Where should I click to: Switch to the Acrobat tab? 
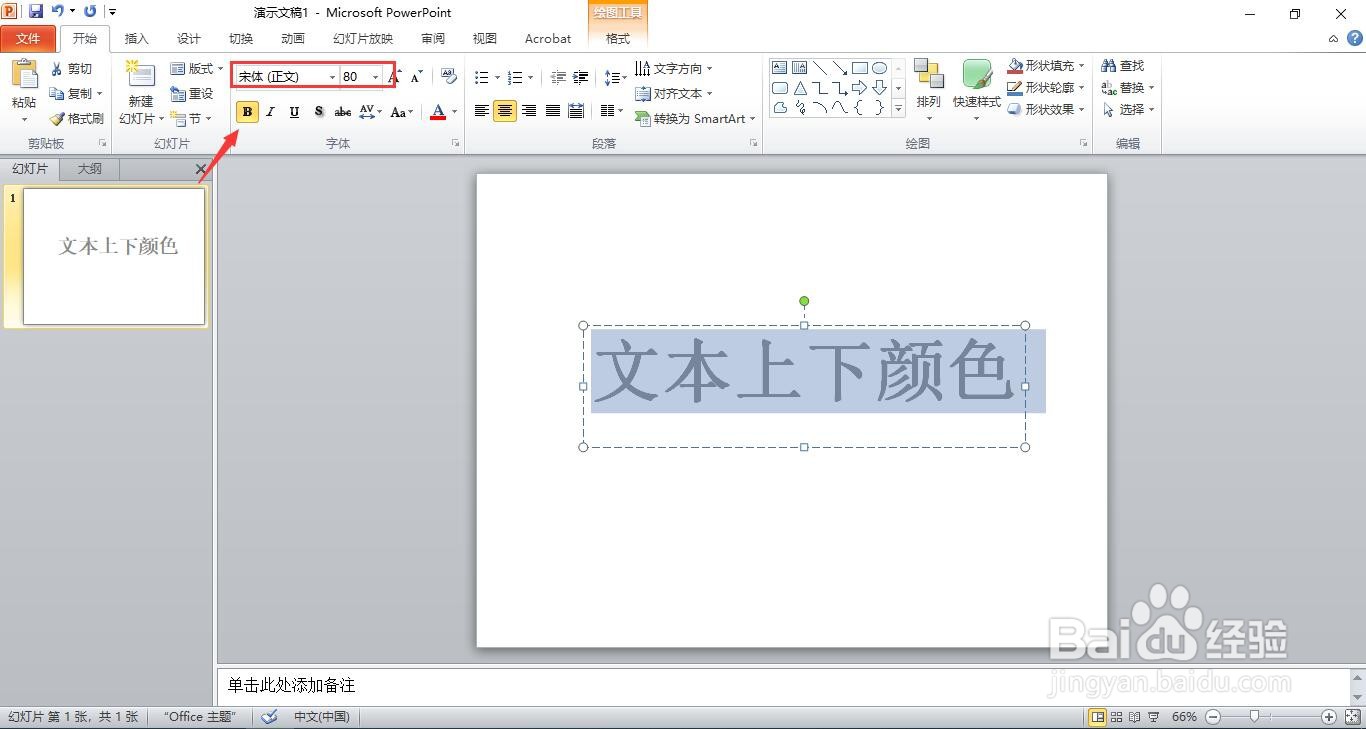548,39
